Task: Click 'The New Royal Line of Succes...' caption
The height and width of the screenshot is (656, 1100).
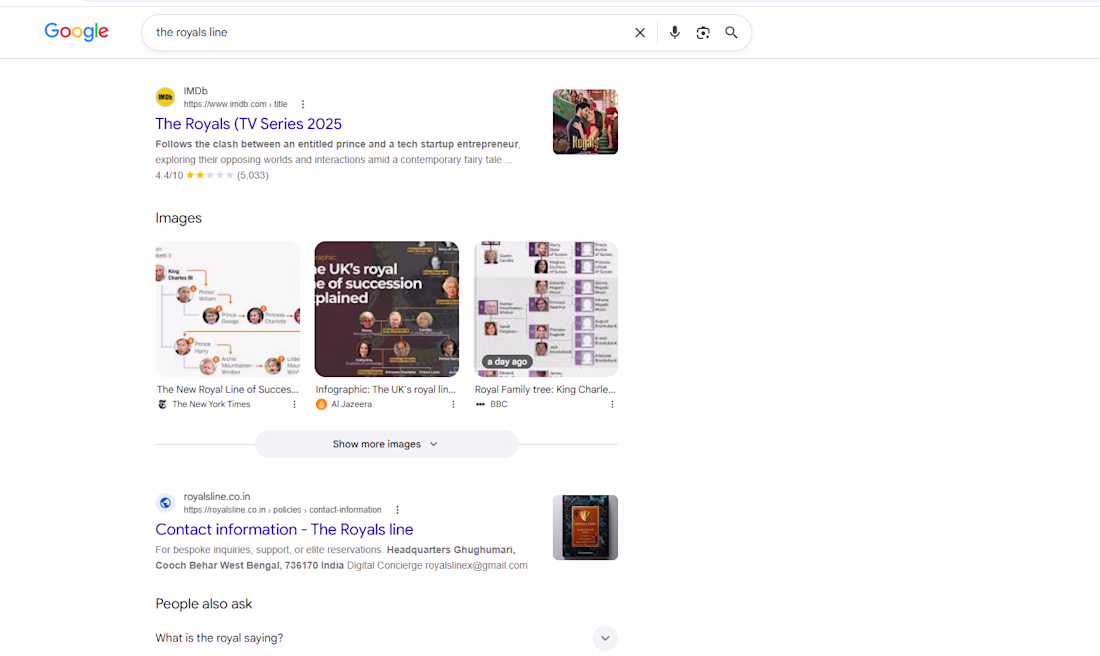Action: [227, 389]
